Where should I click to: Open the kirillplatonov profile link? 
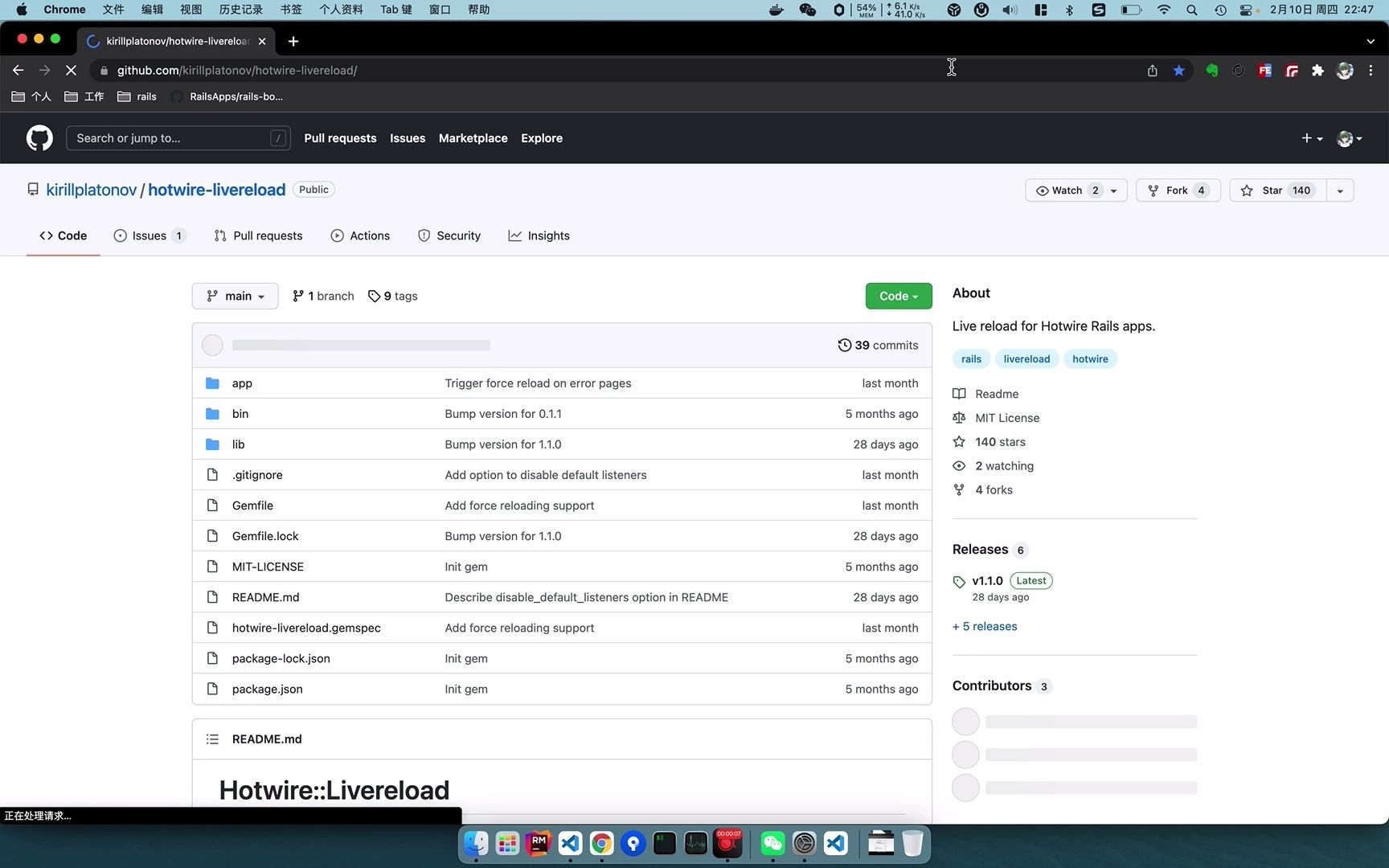[x=91, y=190]
